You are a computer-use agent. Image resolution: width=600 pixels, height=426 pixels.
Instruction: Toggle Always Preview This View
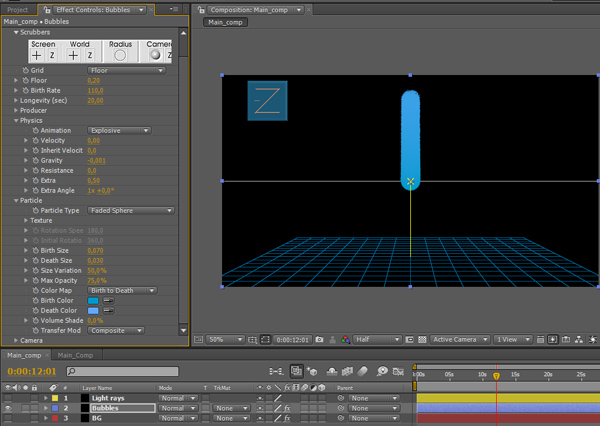click(198, 339)
